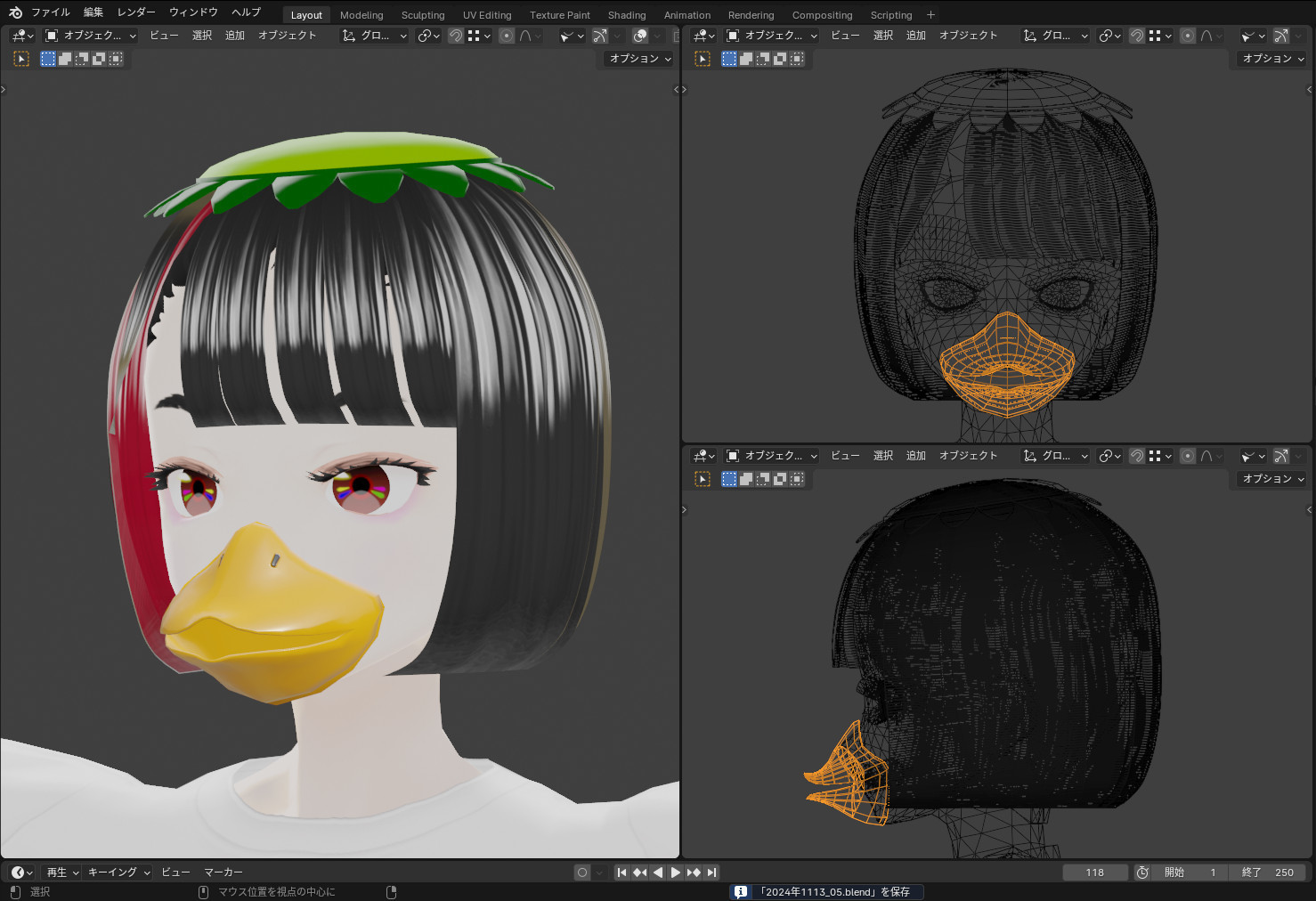Switch to the Scripting workspace tab

891,14
